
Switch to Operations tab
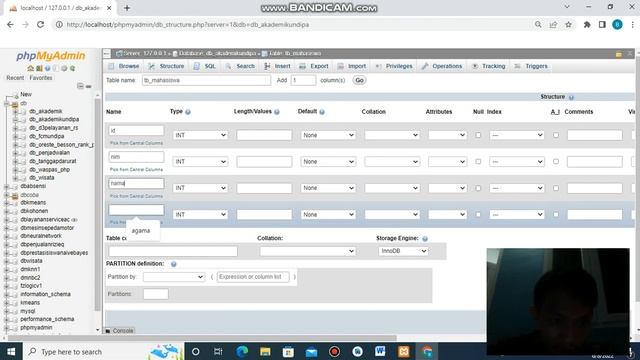coord(442,66)
